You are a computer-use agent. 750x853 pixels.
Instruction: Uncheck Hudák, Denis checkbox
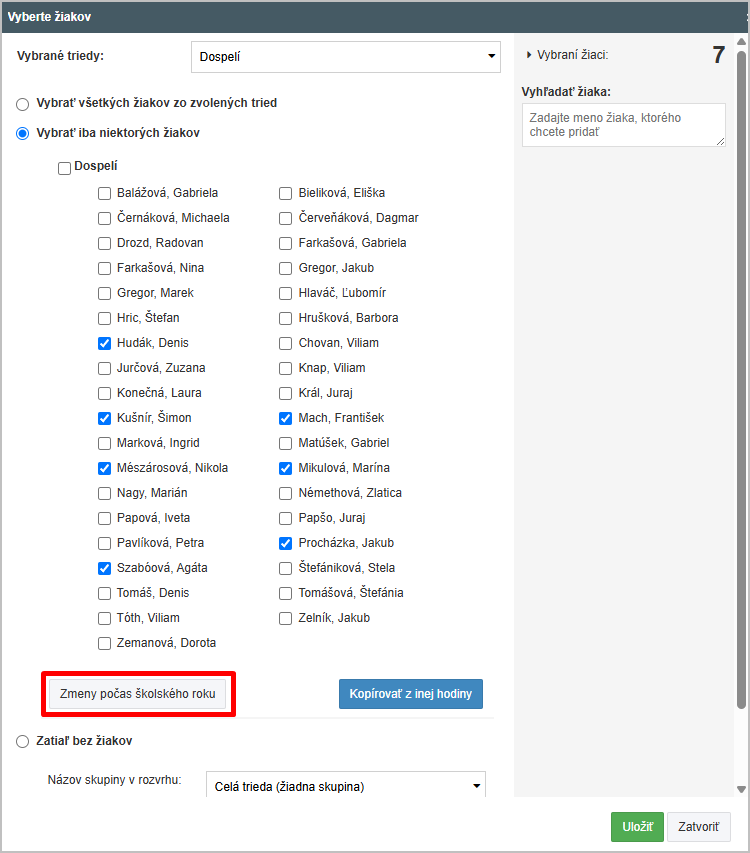(104, 343)
